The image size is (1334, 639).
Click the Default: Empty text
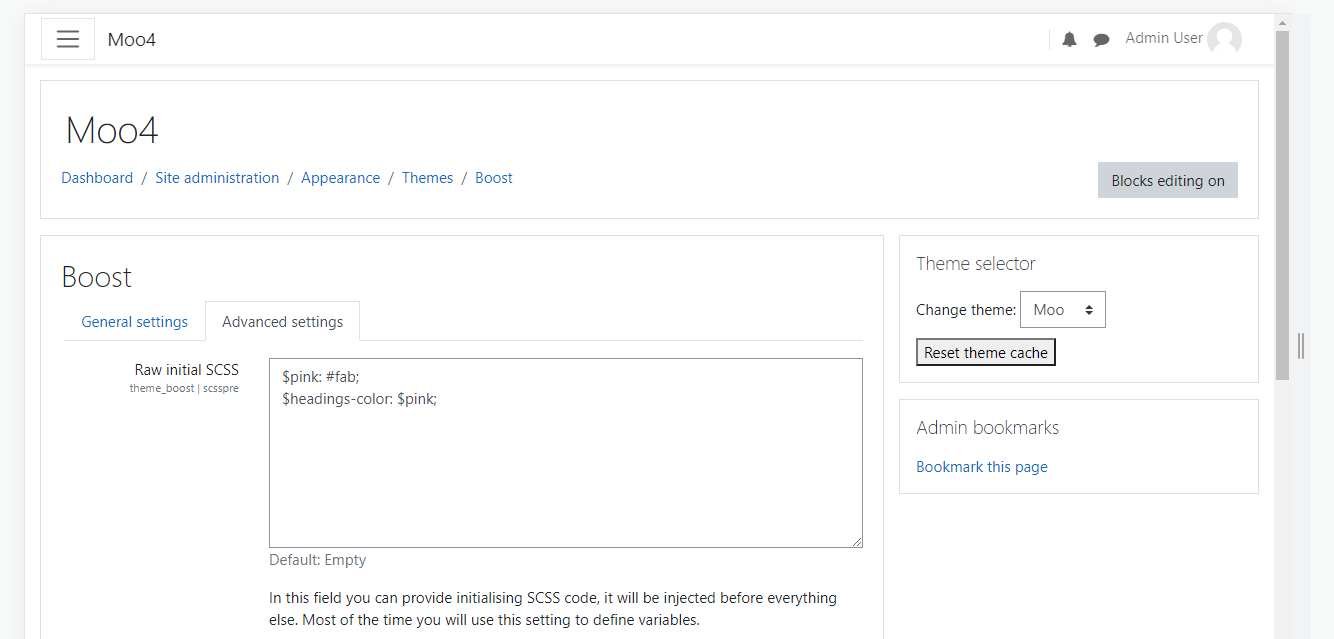(318, 560)
